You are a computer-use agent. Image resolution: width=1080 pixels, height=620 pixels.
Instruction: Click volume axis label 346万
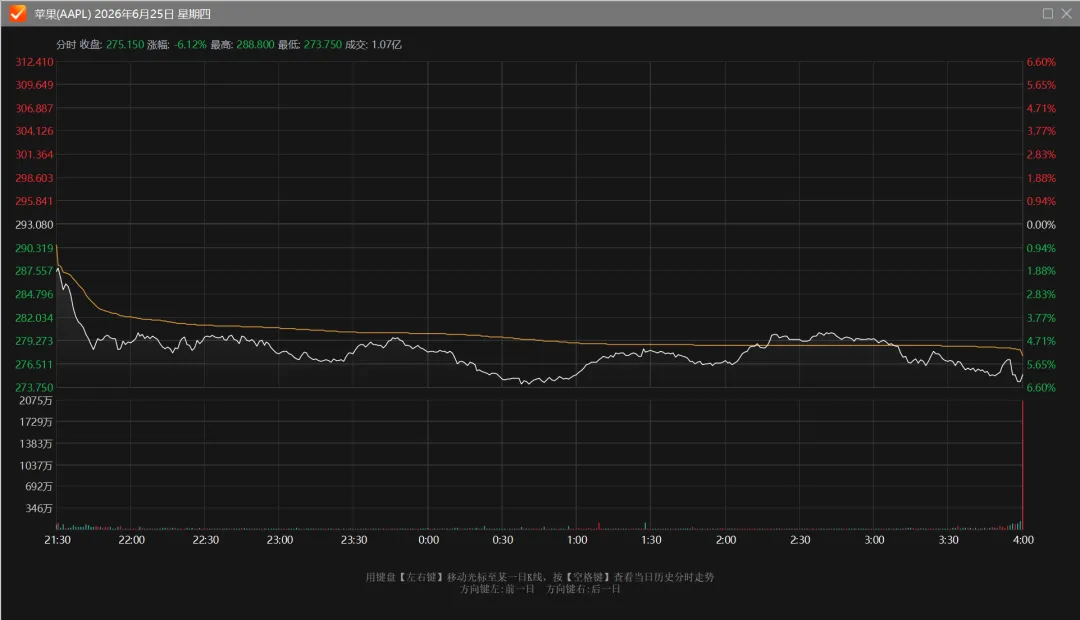click(39, 508)
